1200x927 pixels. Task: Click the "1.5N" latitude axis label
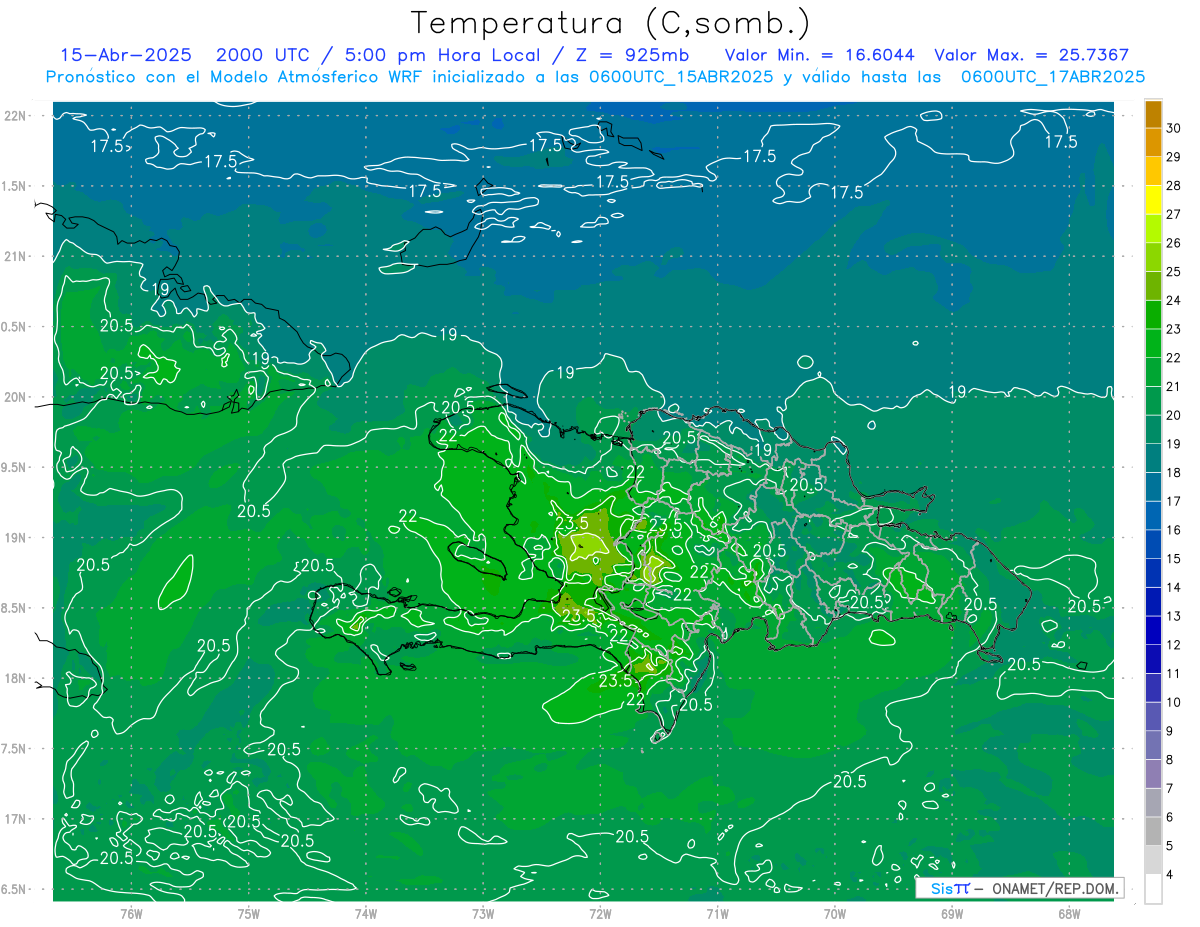coord(14,186)
